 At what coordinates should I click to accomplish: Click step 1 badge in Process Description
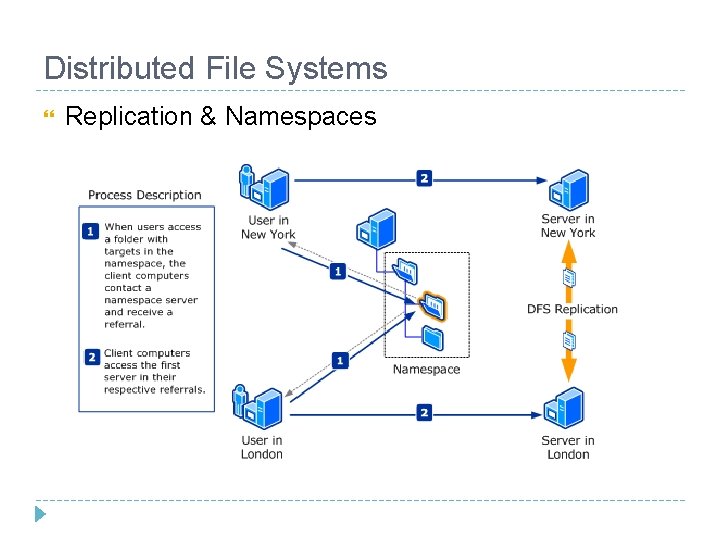pyautogui.click(x=90, y=231)
